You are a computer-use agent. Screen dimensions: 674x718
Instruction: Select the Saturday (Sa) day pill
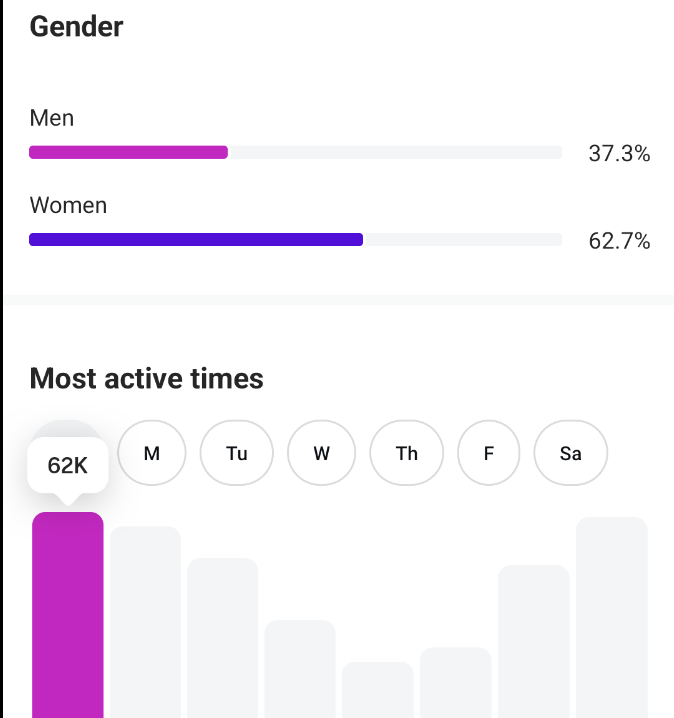tap(571, 453)
